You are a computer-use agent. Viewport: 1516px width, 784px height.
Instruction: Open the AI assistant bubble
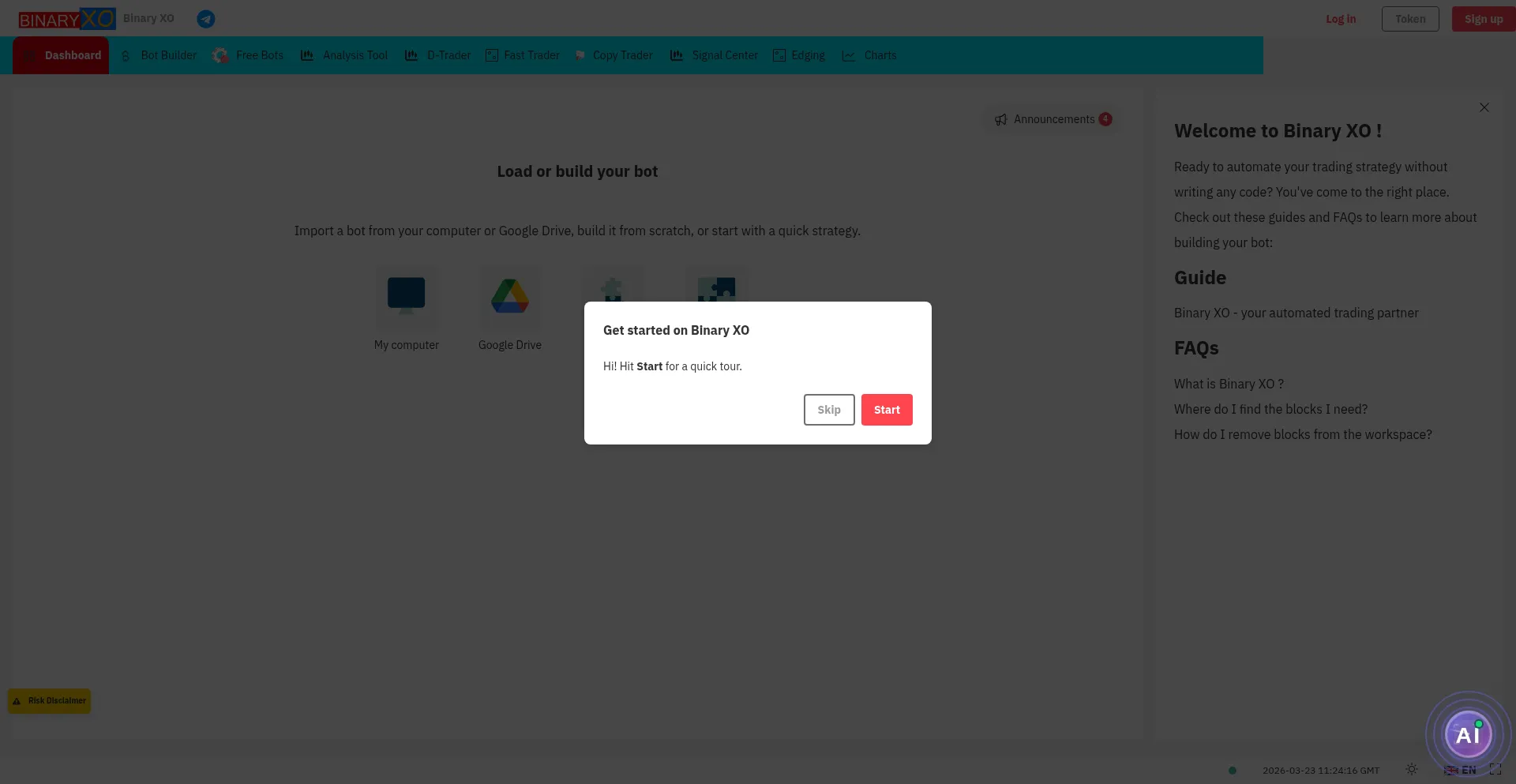[x=1468, y=735]
